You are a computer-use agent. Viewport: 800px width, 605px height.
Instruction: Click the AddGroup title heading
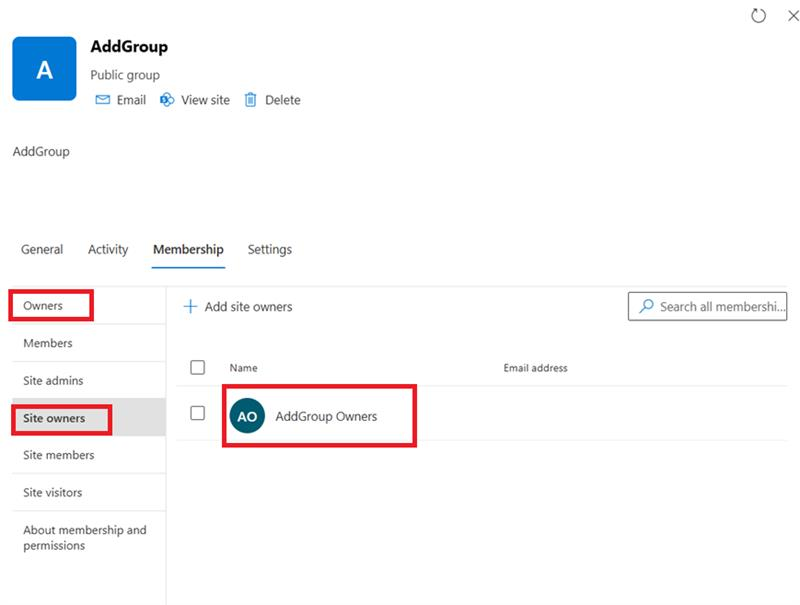[x=129, y=46]
